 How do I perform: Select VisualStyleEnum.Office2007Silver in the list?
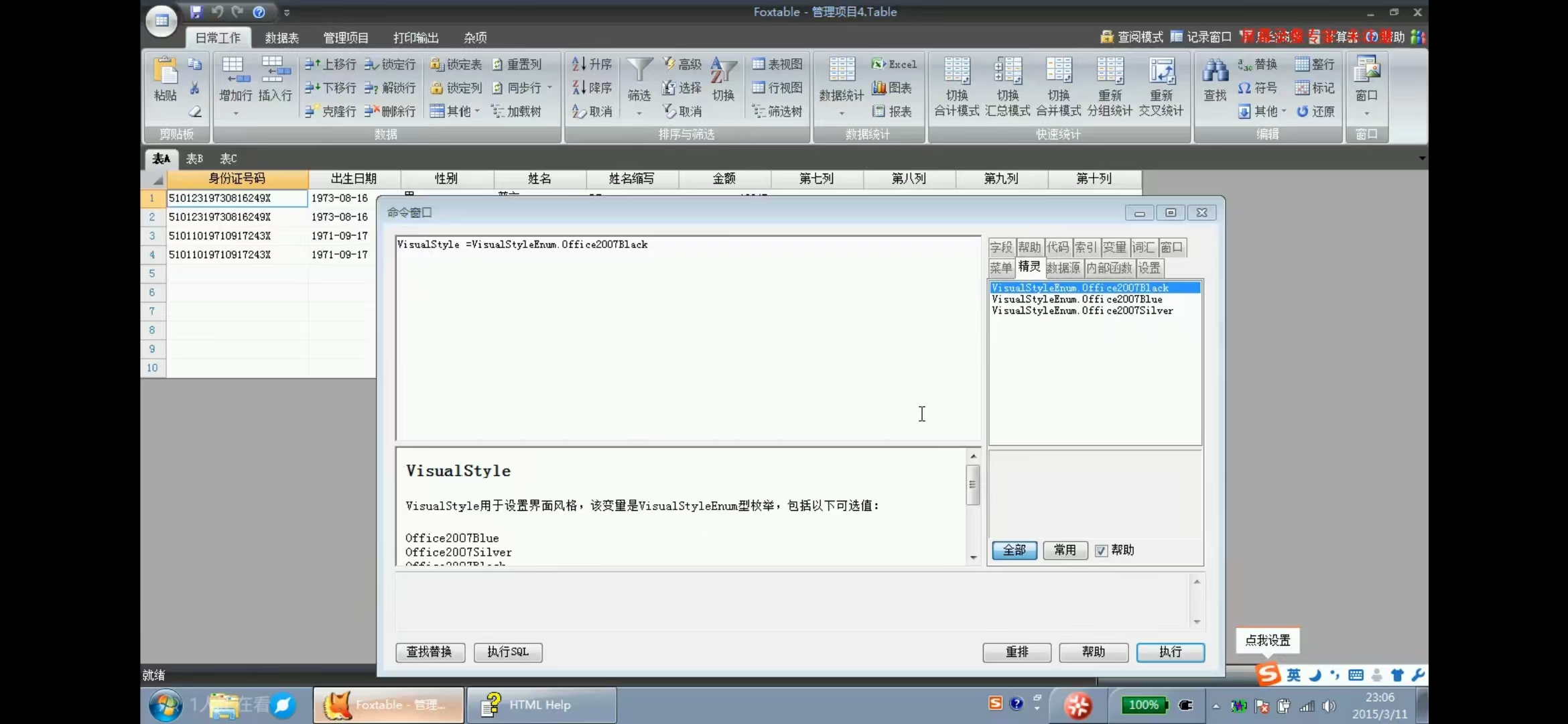pyautogui.click(x=1082, y=310)
